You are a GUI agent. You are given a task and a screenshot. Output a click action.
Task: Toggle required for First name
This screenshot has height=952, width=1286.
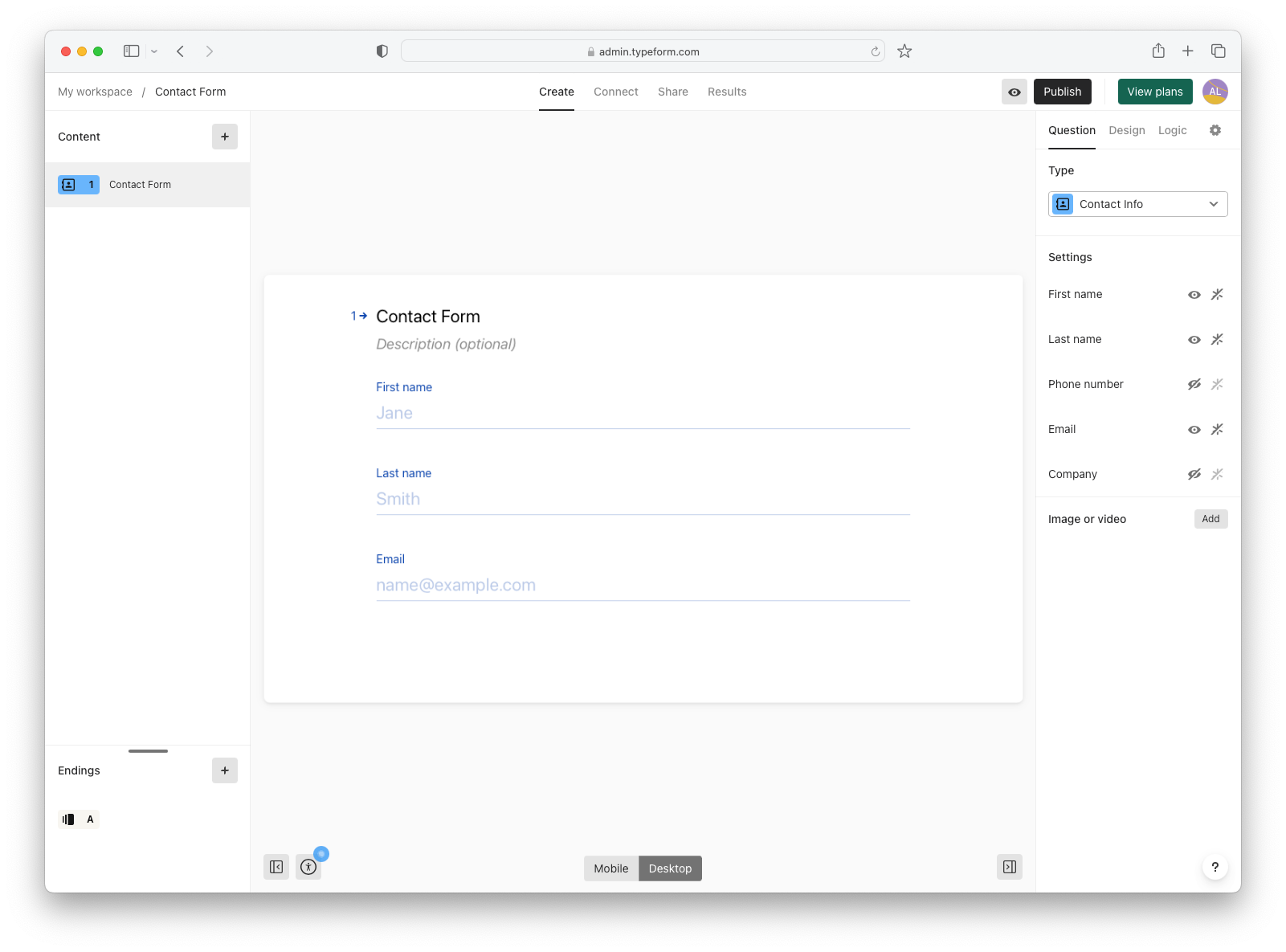[x=1217, y=295]
